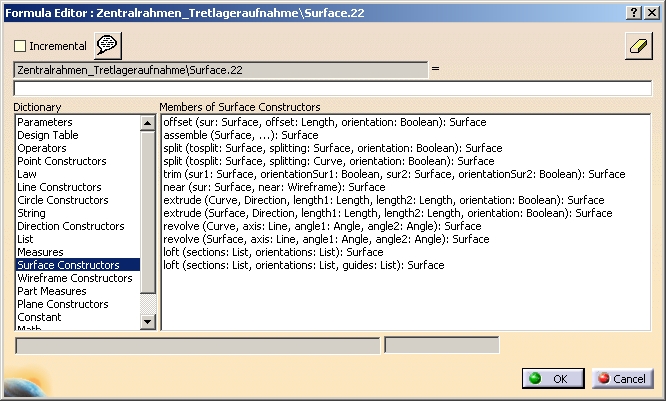Select the assemble (Surface, ...) function

pos(240,135)
